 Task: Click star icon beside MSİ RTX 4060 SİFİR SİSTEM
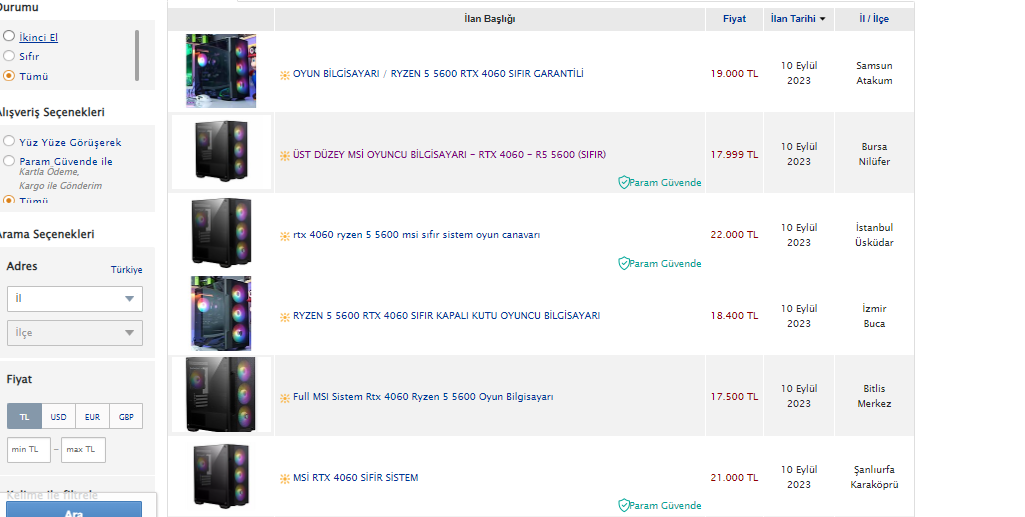[x=284, y=478]
